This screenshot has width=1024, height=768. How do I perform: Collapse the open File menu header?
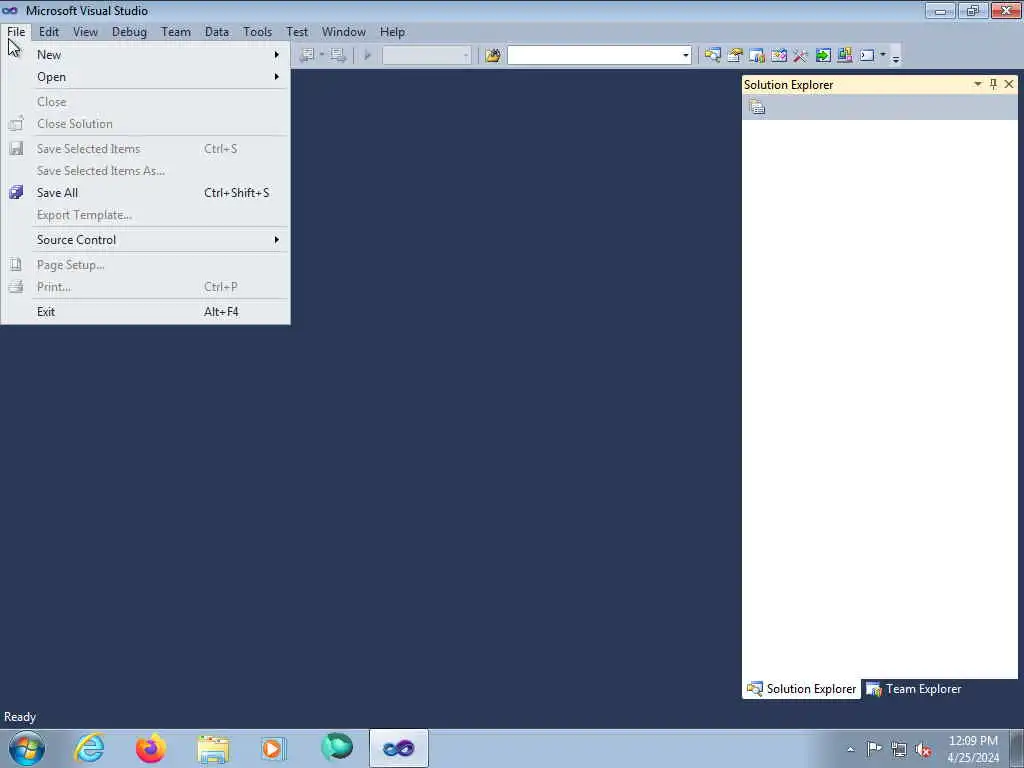point(16,31)
